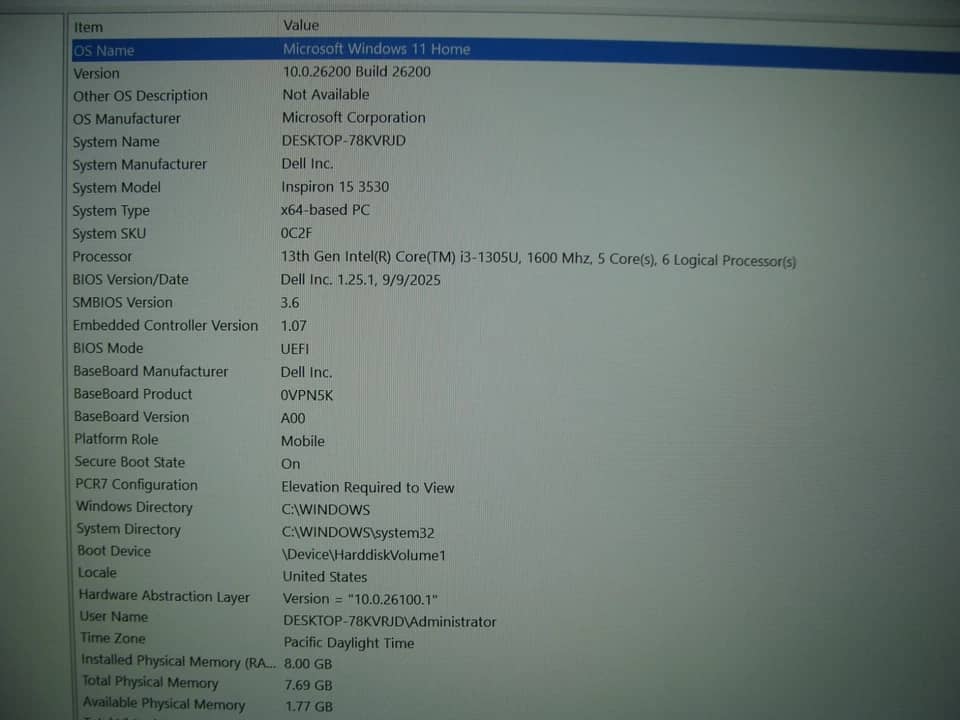This screenshot has width=960, height=720.
Task: Click the DESKTOP-78KVRJD\Administrator value
Action: pyautogui.click(x=389, y=621)
